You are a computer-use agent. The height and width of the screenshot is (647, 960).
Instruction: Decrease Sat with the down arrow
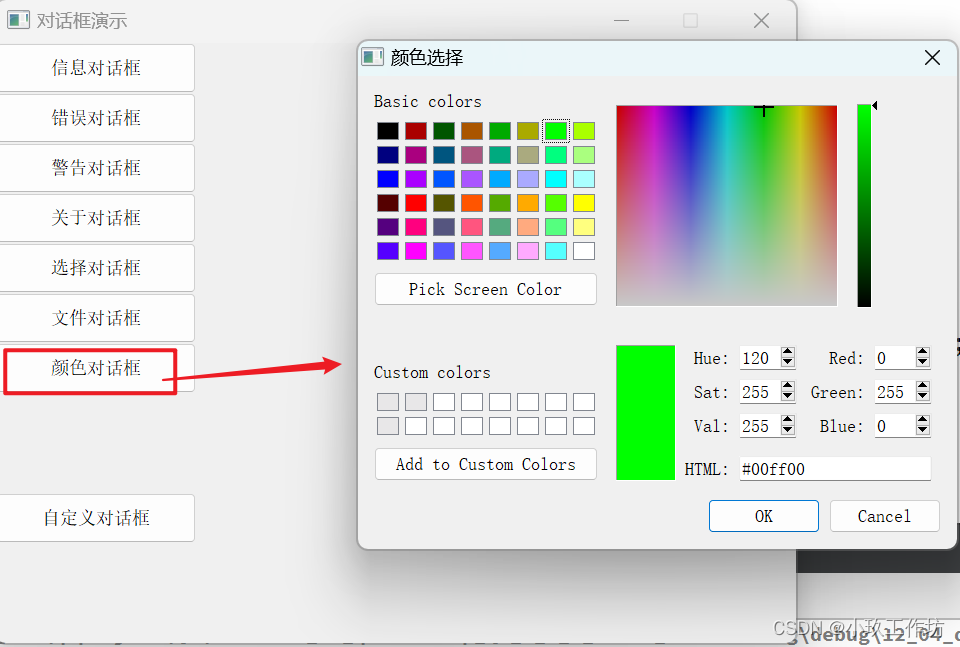coord(788,396)
